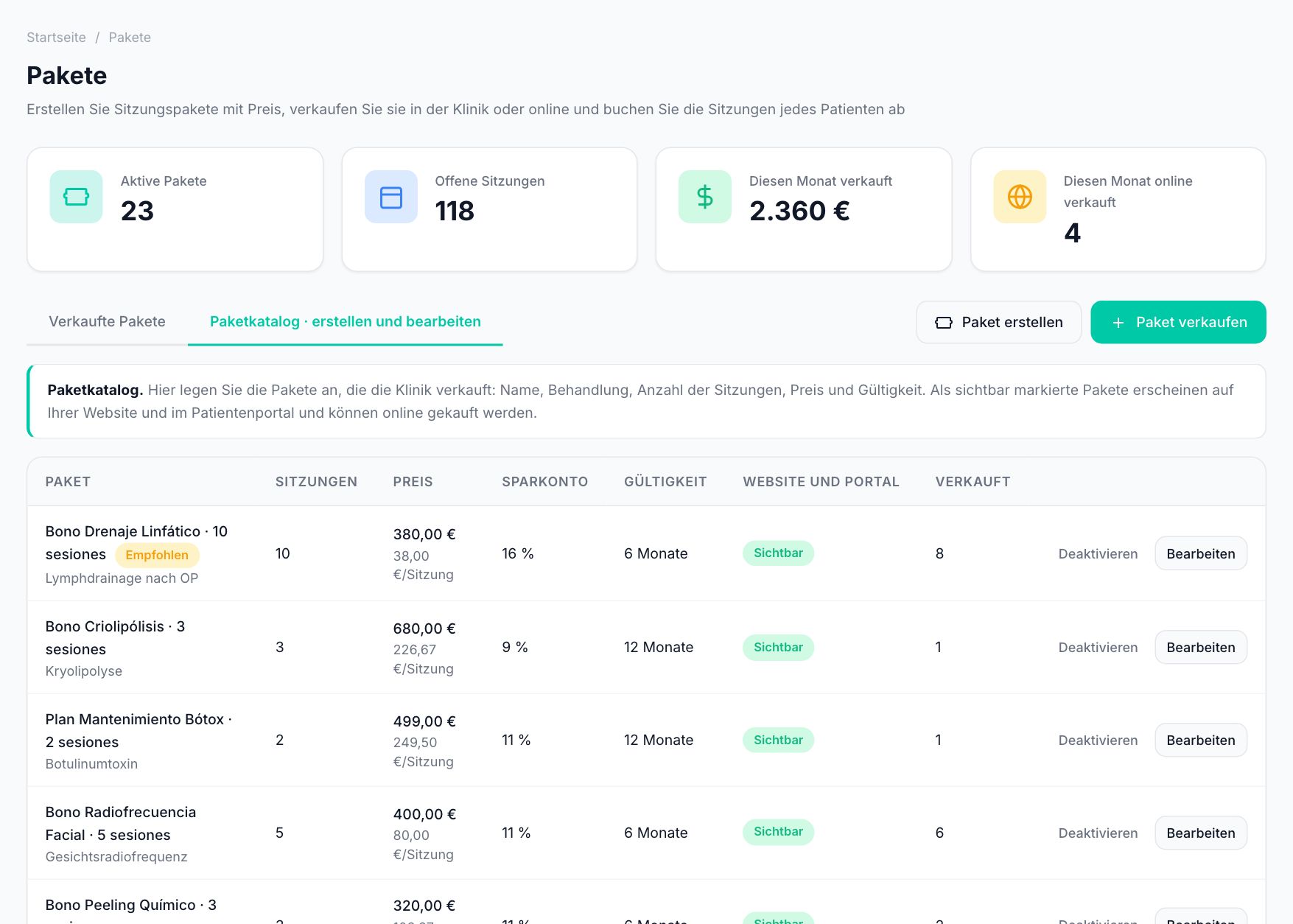Edit the Bono Radiofrecuencia Facial package
The height and width of the screenshot is (924, 1293).
click(x=1201, y=833)
